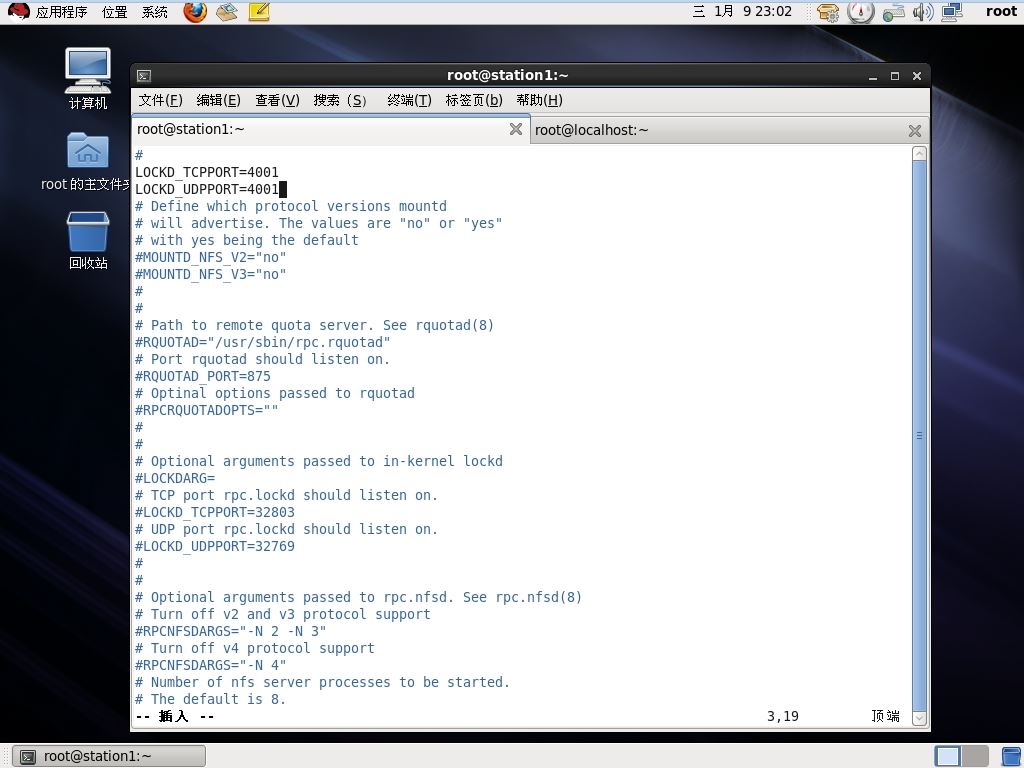Click the line #RPCNFSDARGS="-N 2 -N 3"

[x=231, y=631]
